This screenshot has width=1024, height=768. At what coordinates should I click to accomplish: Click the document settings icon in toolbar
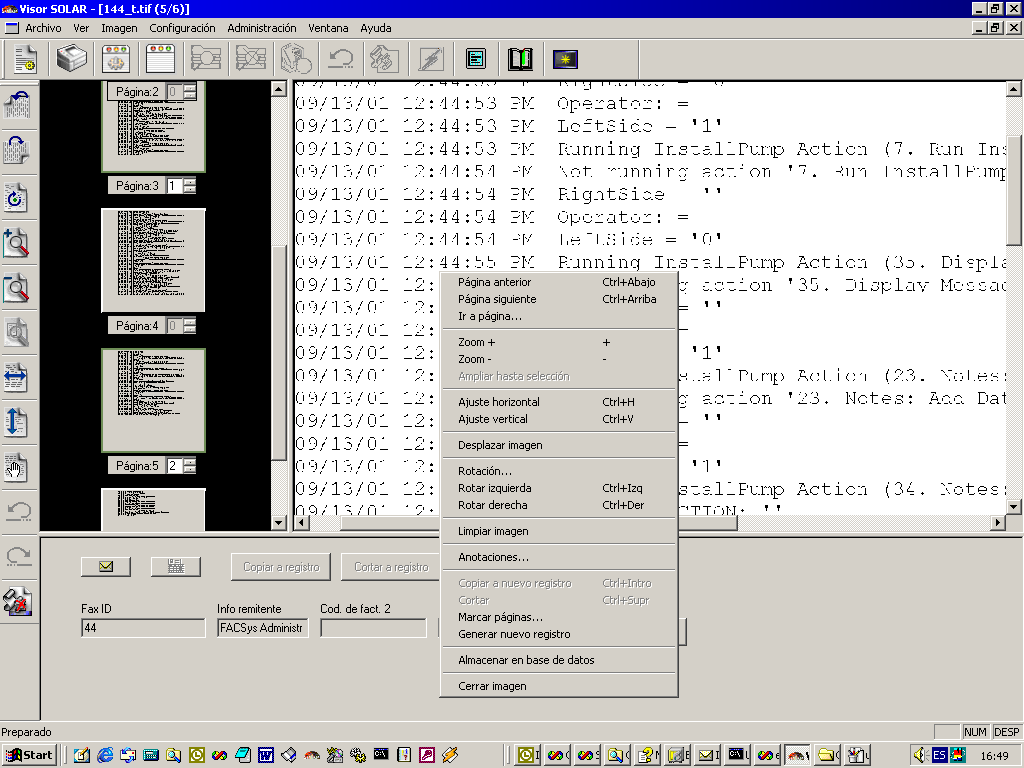pos(26,59)
